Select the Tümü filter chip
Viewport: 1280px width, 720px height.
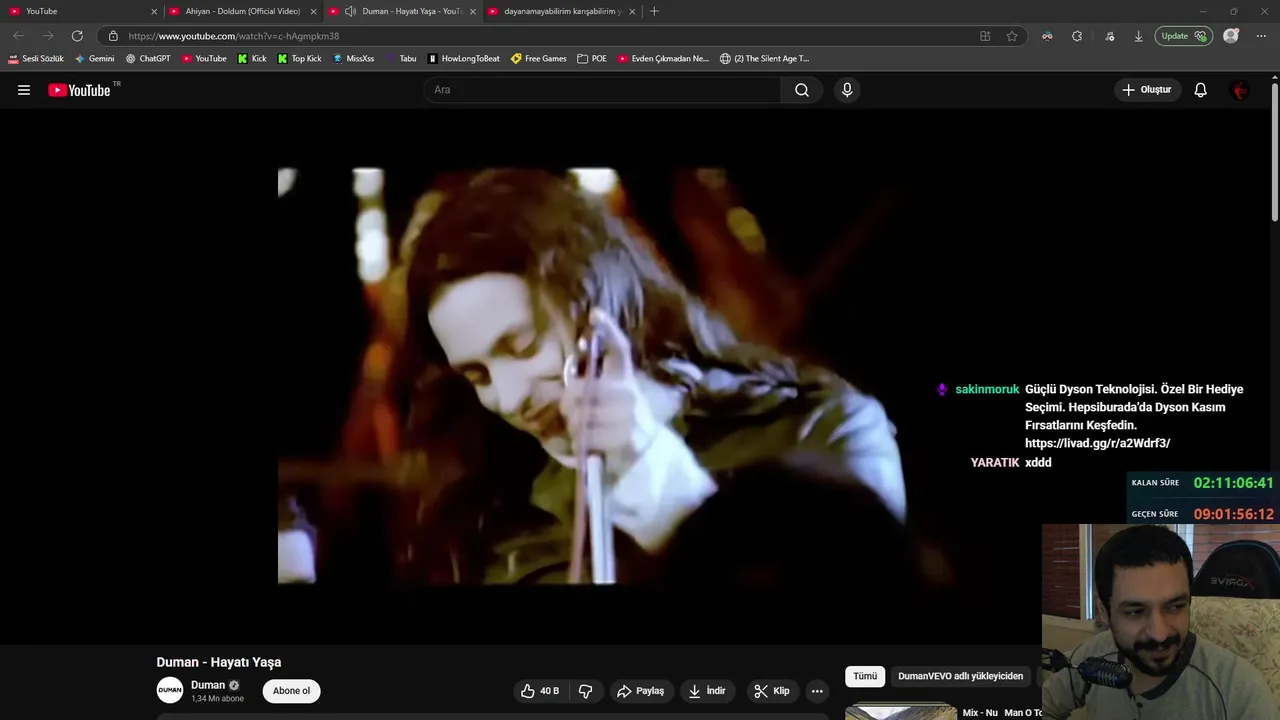point(865,676)
